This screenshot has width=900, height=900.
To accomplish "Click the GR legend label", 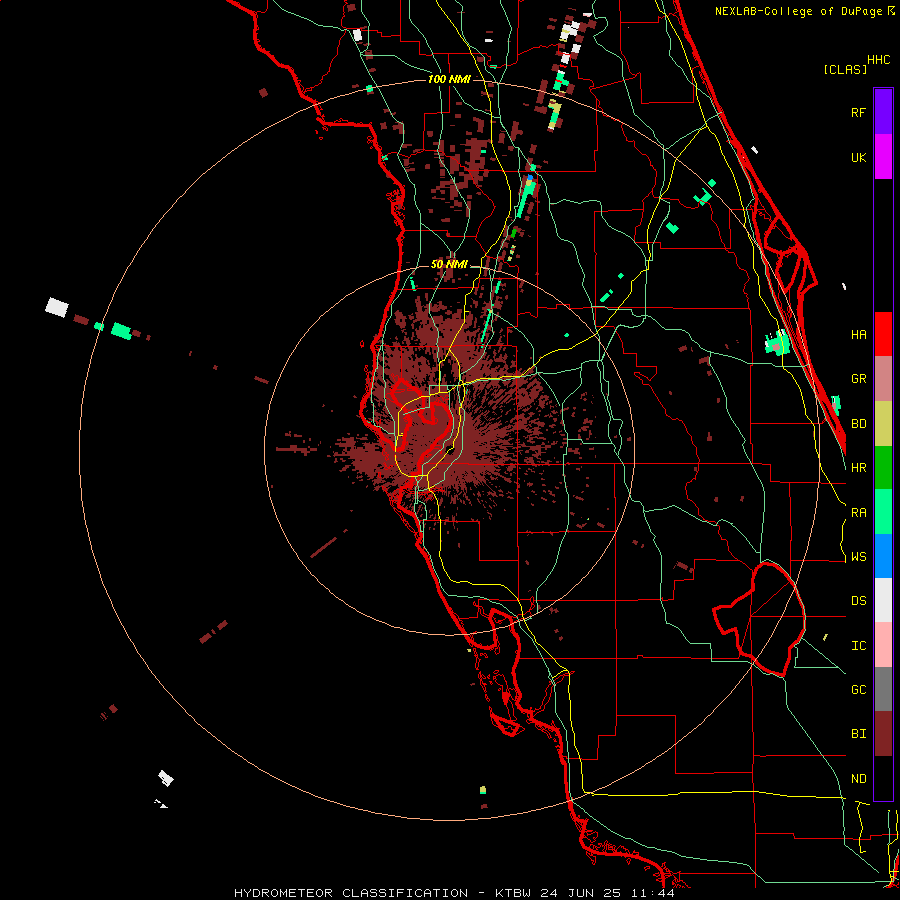I will 859,379.
